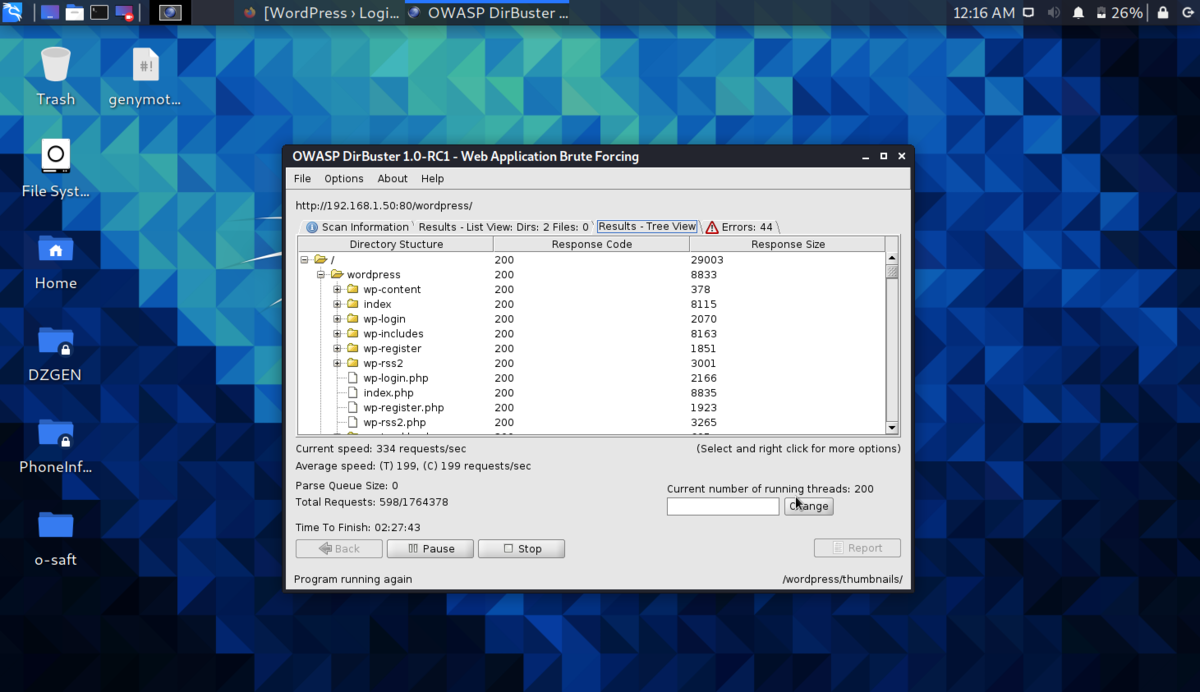This screenshot has width=1200, height=692.
Task: Click the wp-content folder icon
Action: tap(352, 289)
